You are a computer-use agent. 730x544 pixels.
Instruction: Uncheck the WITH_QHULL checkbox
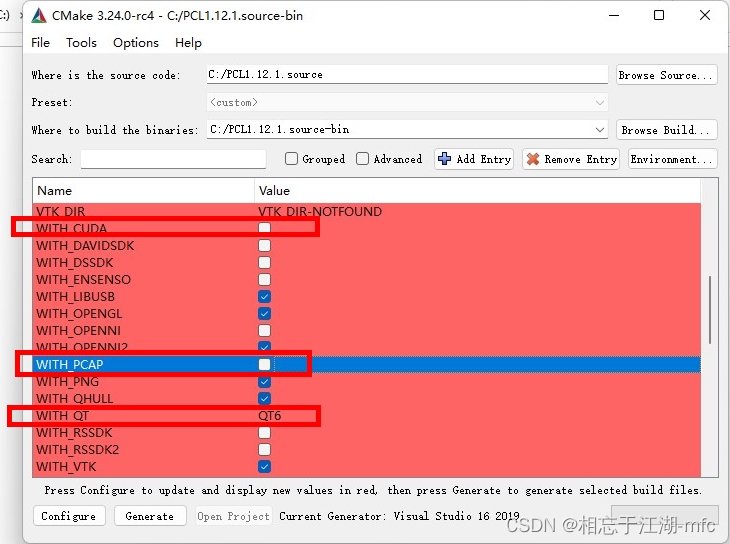coord(264,399)
